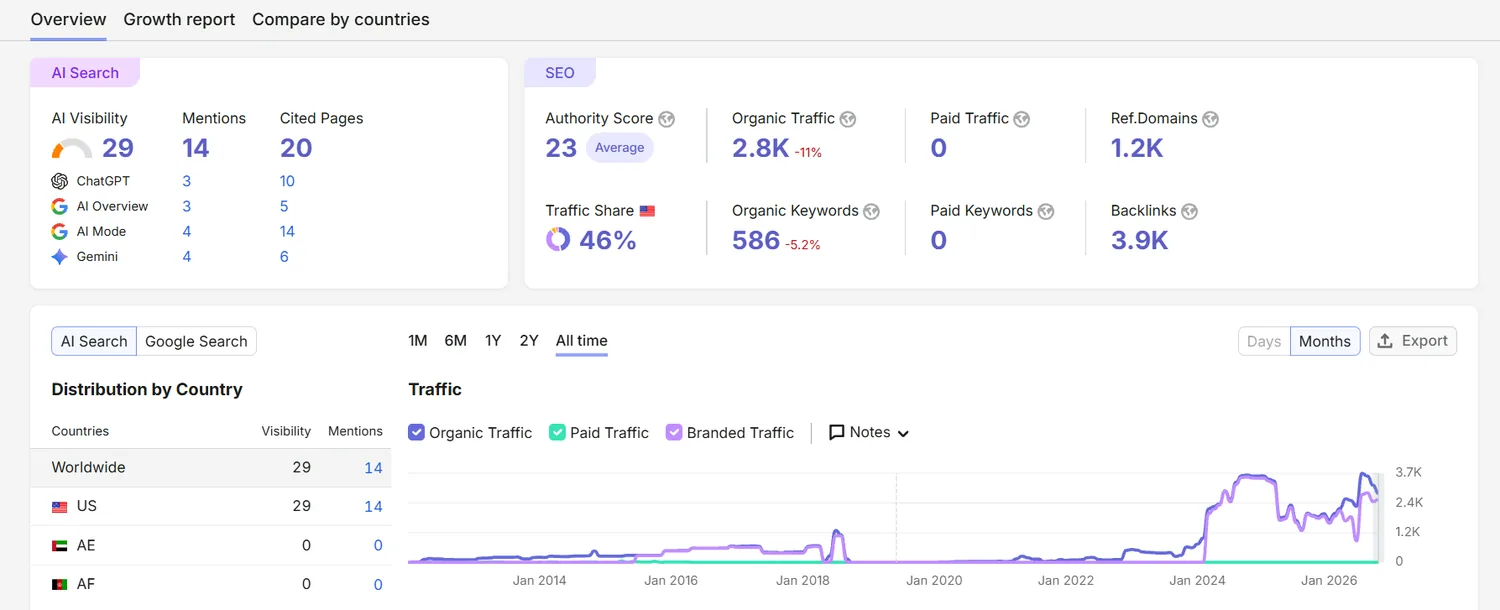Open AI Overview cited pages count 5
This screenshot has height=610, width=1500.
[x=284, y=206]
